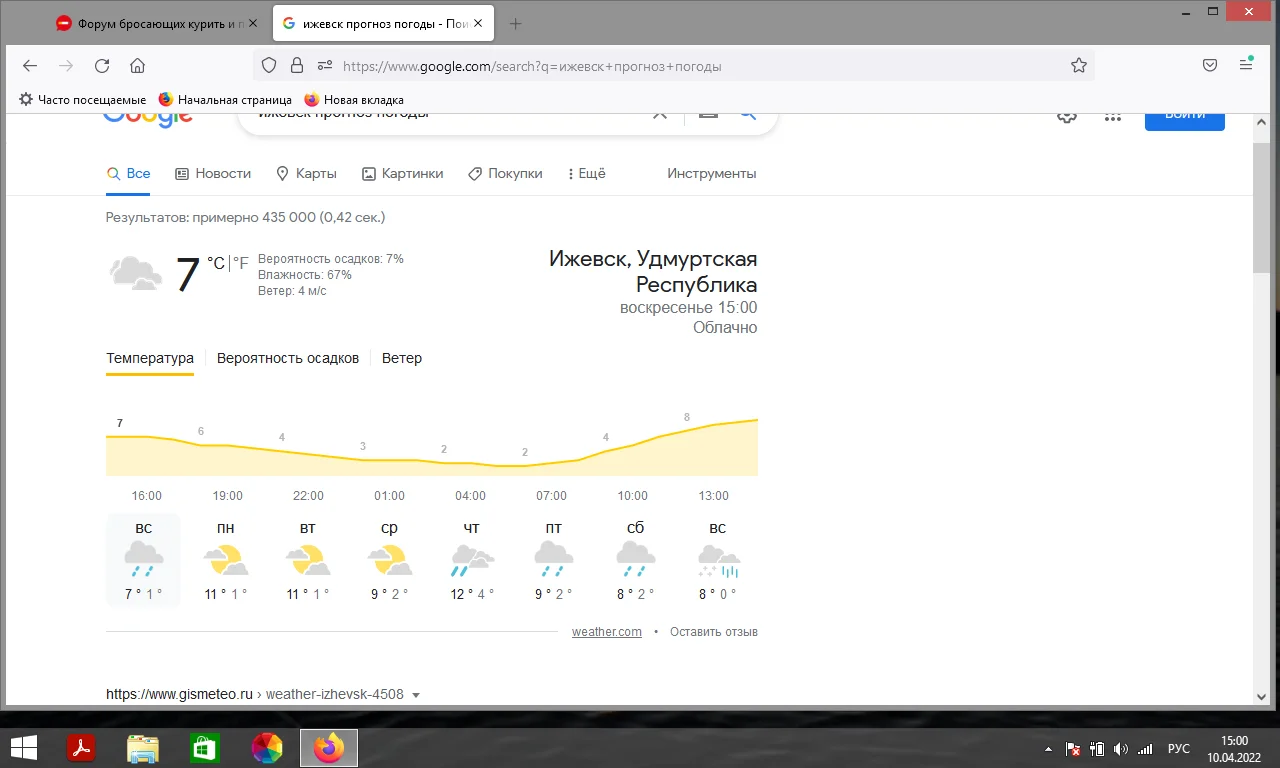
Task: Select the вт forecast day
Action: [307, 561]
